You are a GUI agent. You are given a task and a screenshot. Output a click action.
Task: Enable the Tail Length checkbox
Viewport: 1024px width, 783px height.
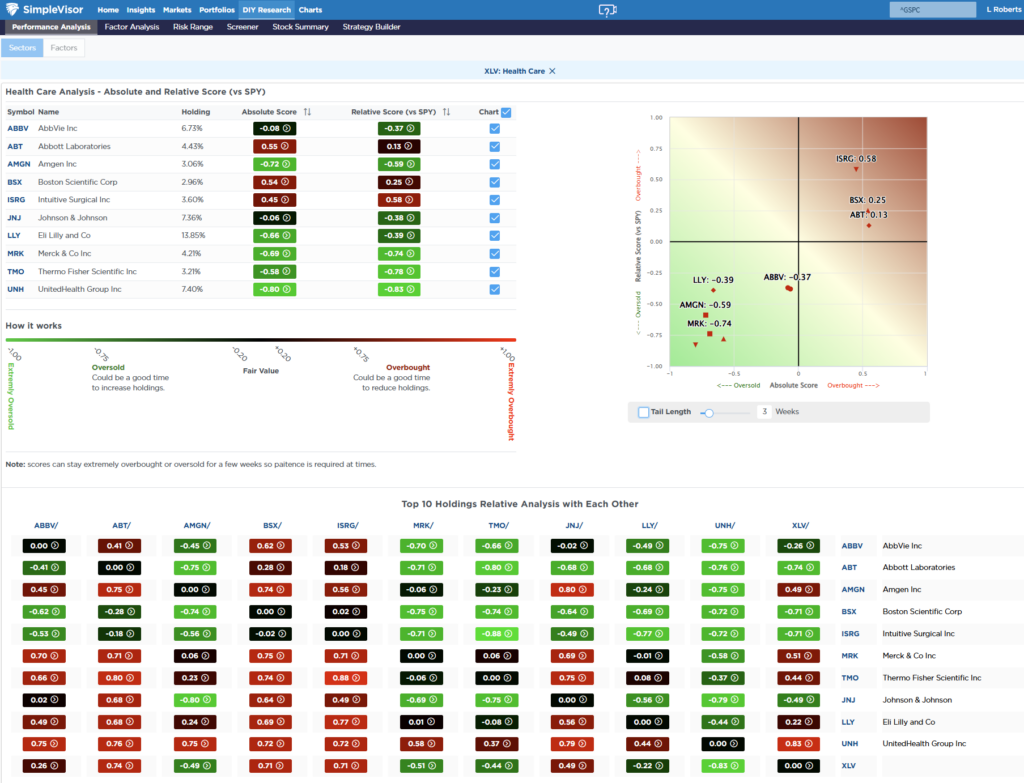click(644, 411)
